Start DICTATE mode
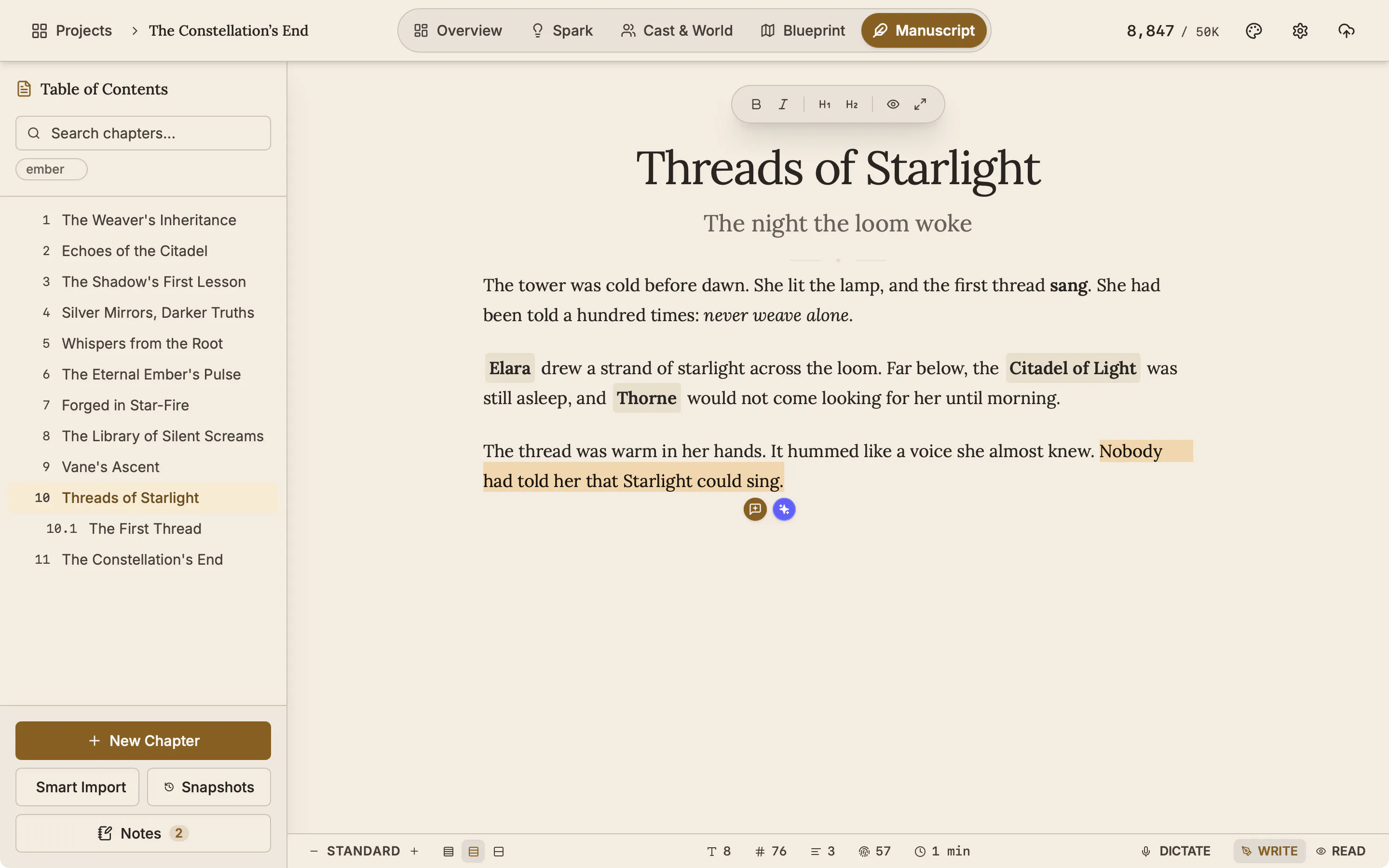The height and width of the screenshot is (868, 1389). tap(1176, 851)
